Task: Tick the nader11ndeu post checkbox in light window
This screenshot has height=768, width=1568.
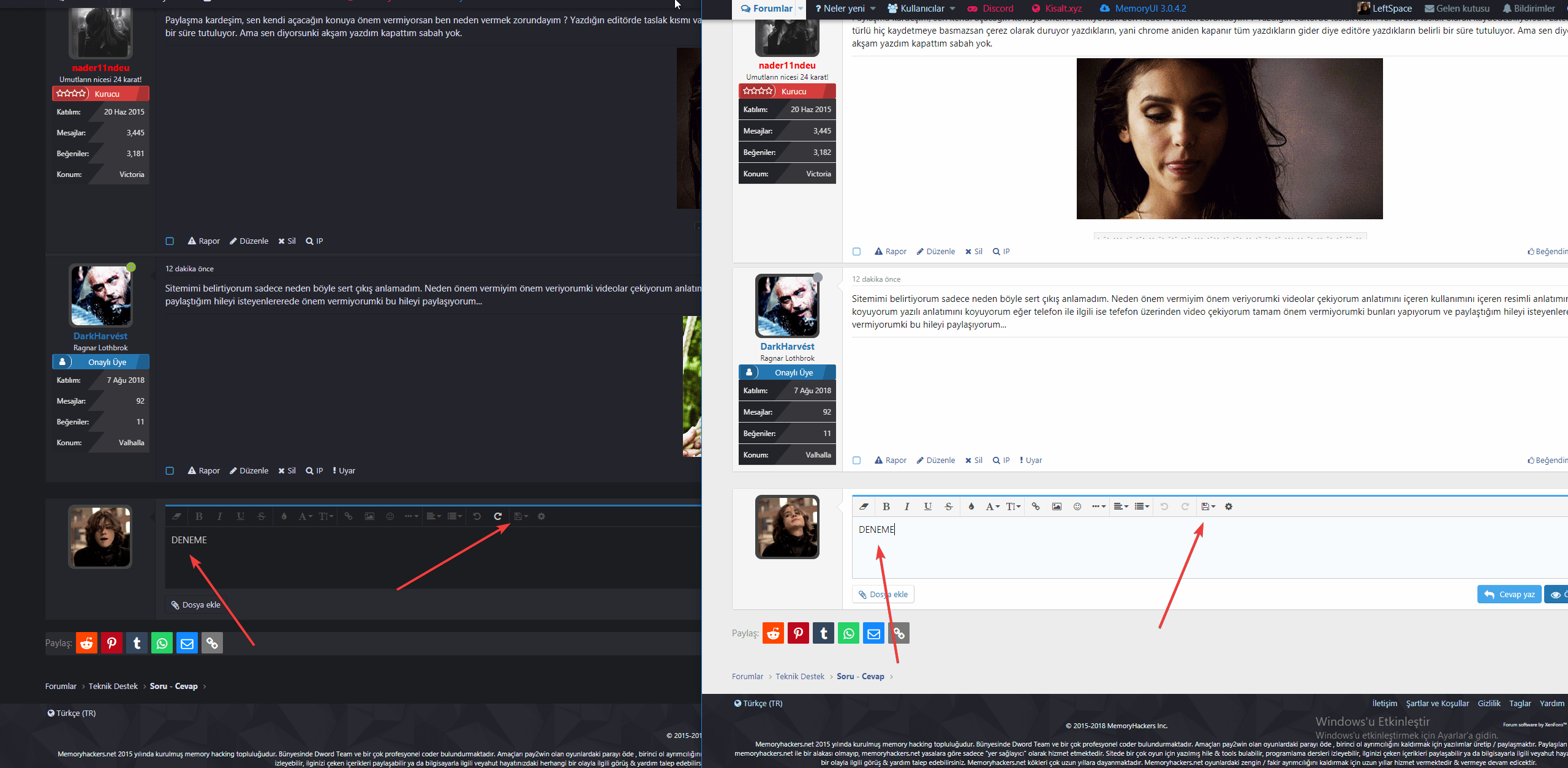Action: [x=857, y=252]
